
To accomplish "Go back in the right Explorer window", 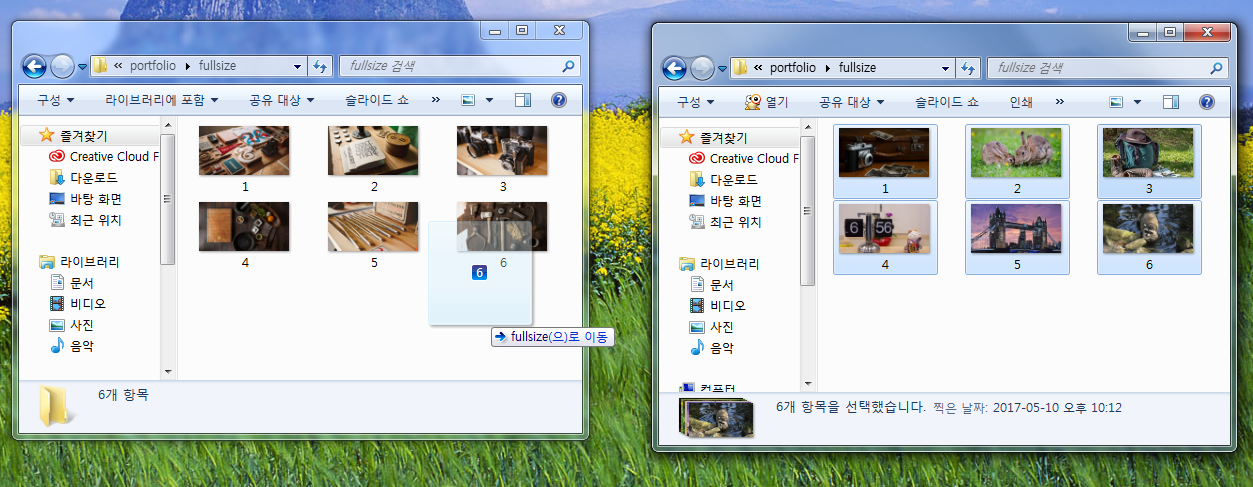I will point(675,68).
